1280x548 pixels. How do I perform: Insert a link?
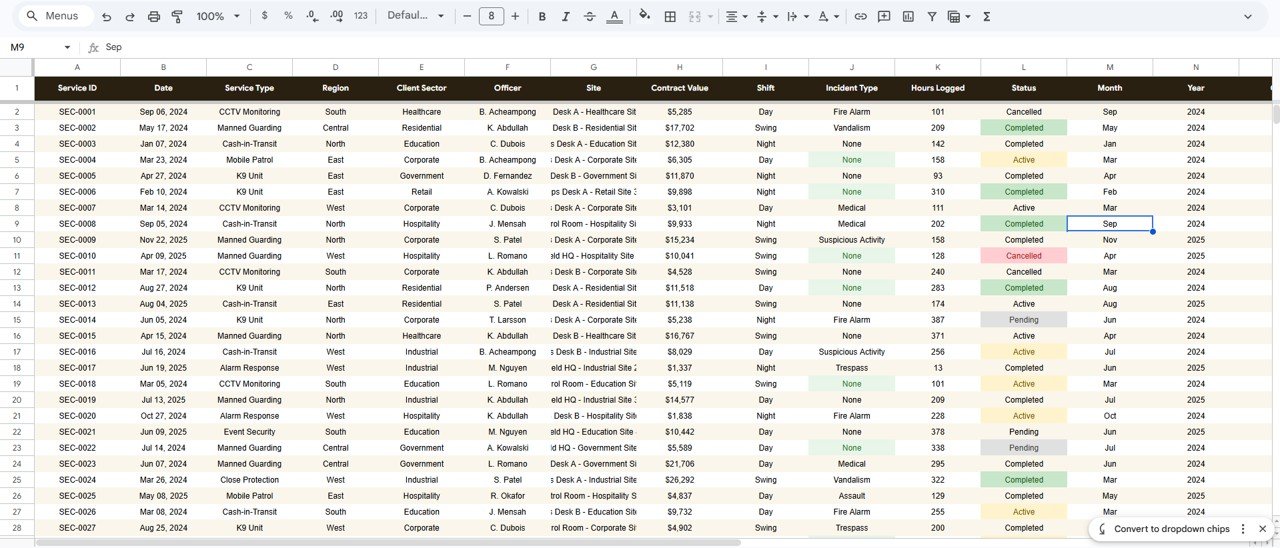click(860, 16)
